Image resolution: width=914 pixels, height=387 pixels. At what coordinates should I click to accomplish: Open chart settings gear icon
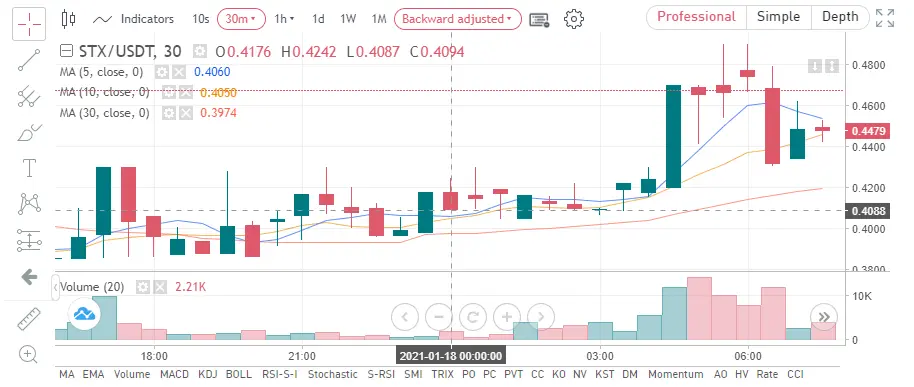[574, 19]
